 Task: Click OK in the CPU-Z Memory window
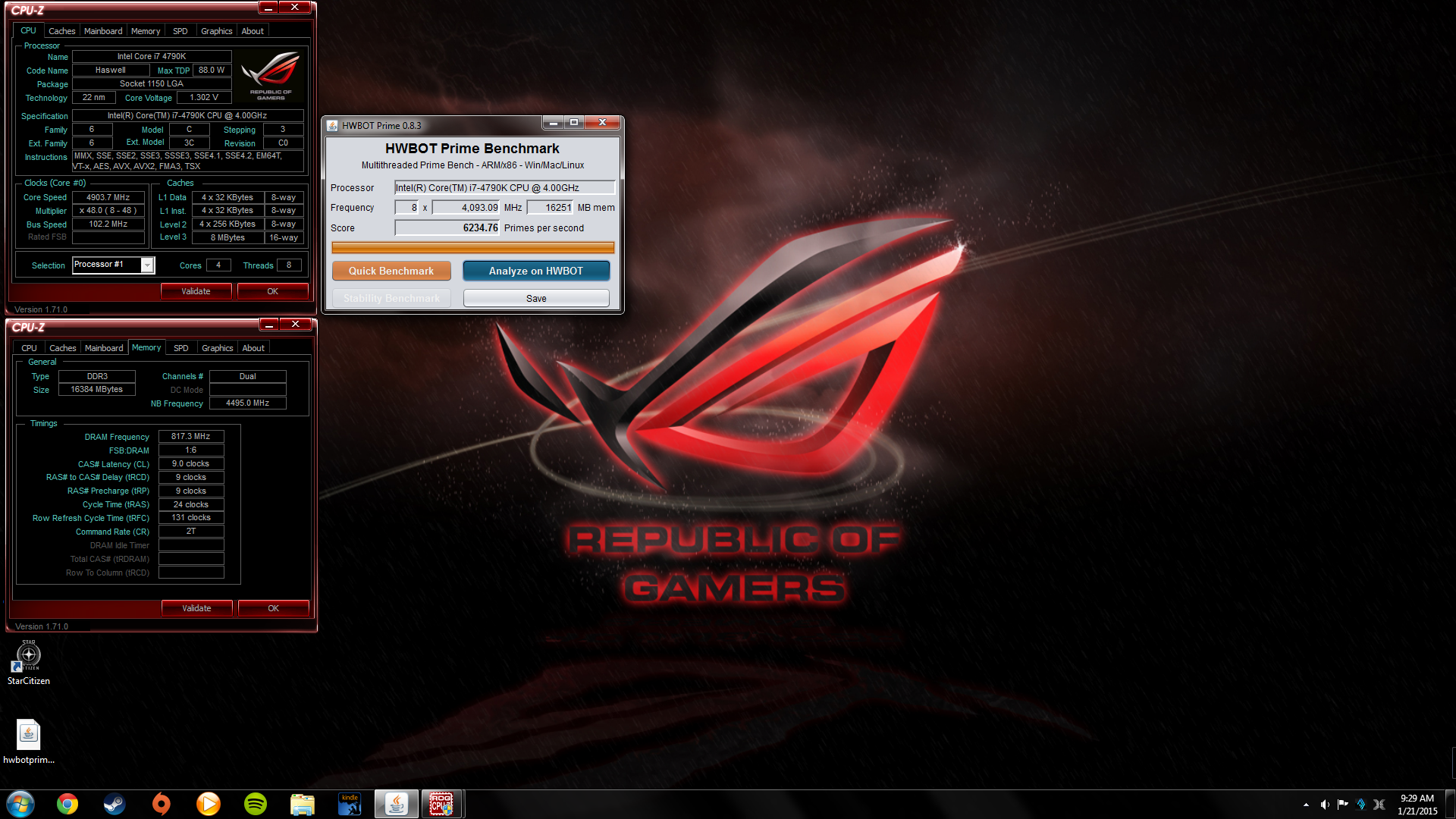[273, 608]
